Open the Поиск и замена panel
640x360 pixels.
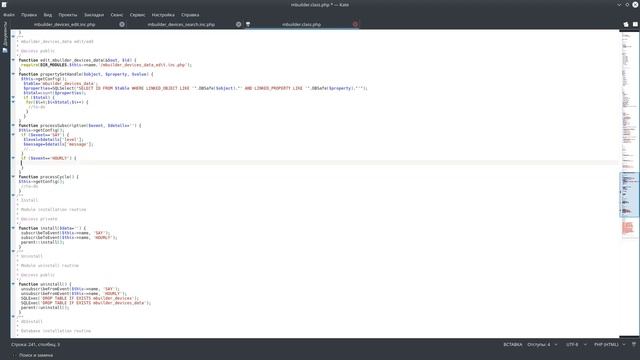36,355
